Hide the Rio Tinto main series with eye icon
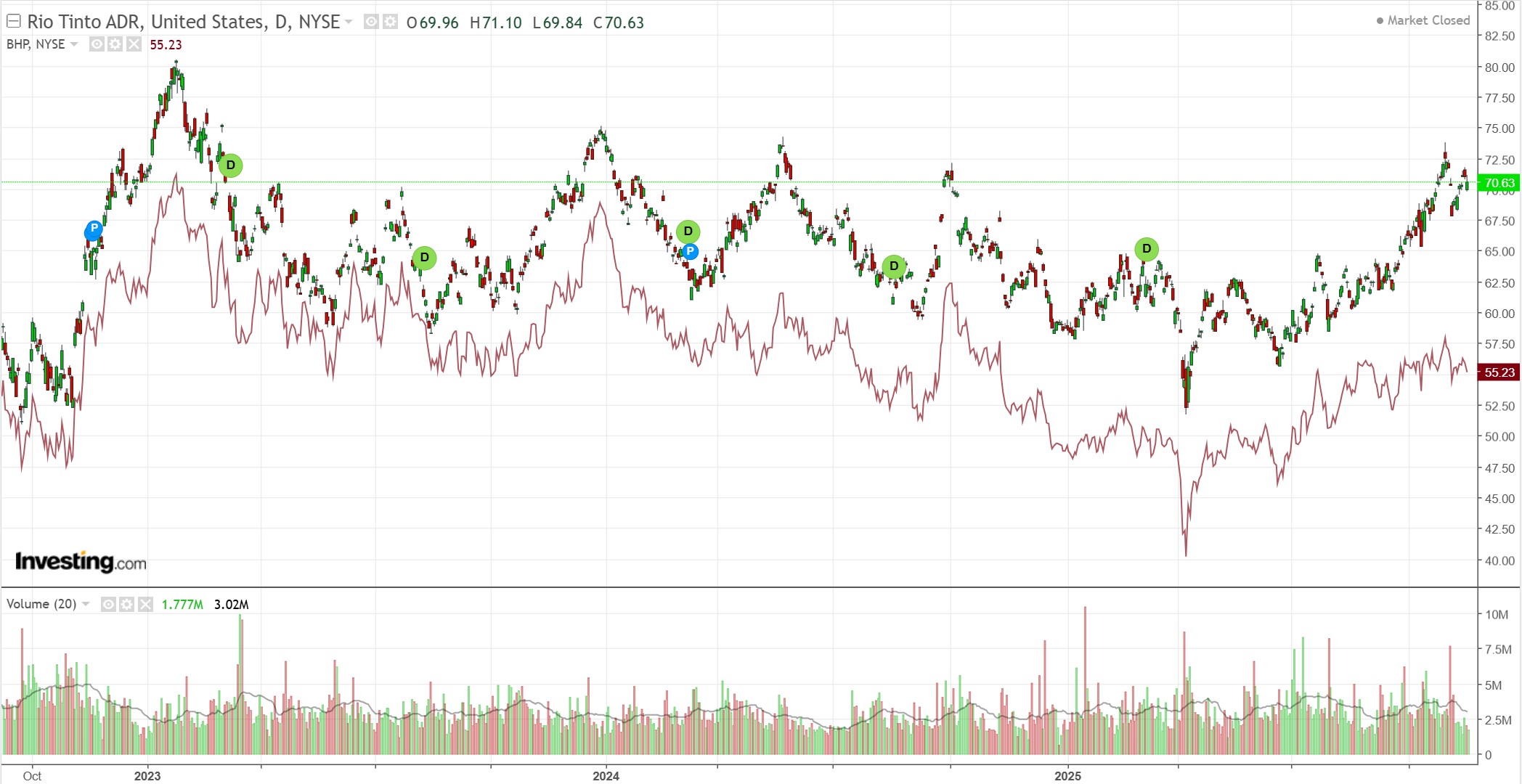The width and height of the screenshot is (1522, 784). [371, 22]
